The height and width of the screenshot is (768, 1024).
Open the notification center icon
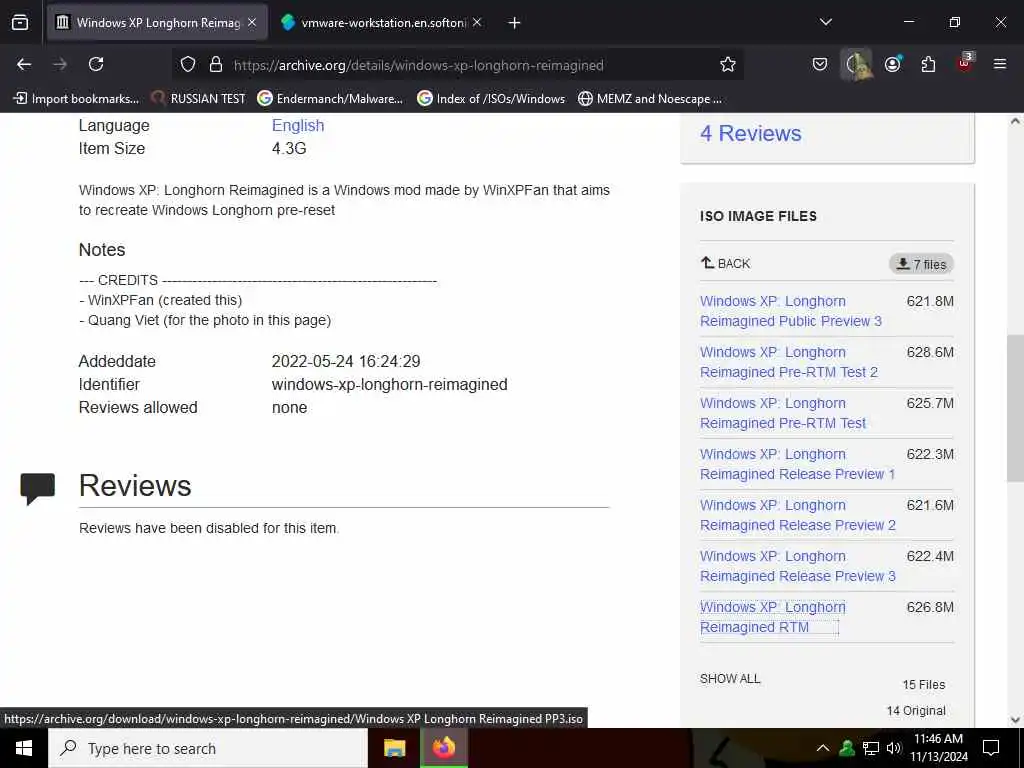pyautogui.click(x=991, y=748)
